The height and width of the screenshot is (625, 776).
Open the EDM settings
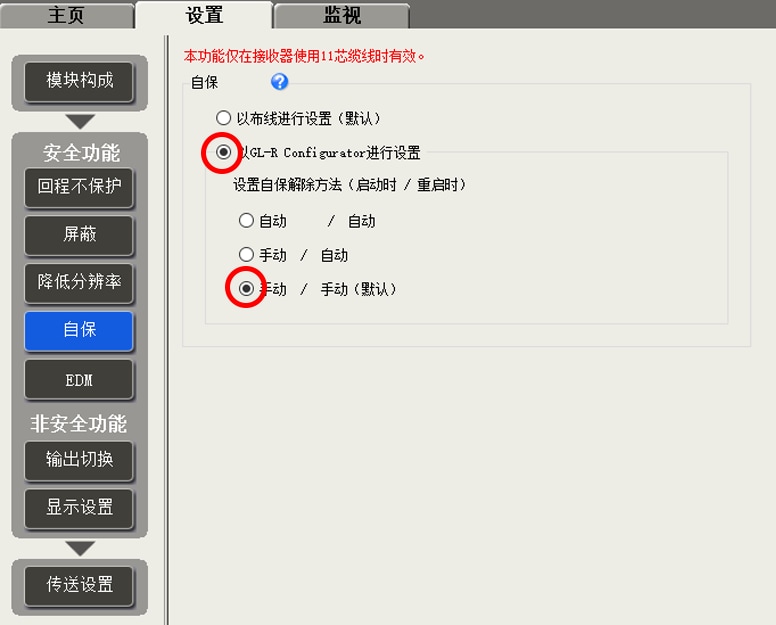coord(79,380)
